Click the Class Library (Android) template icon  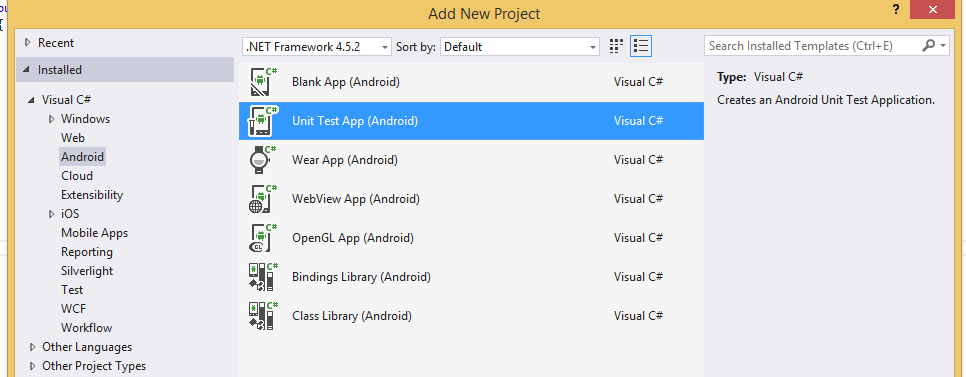tap(264, 316)
